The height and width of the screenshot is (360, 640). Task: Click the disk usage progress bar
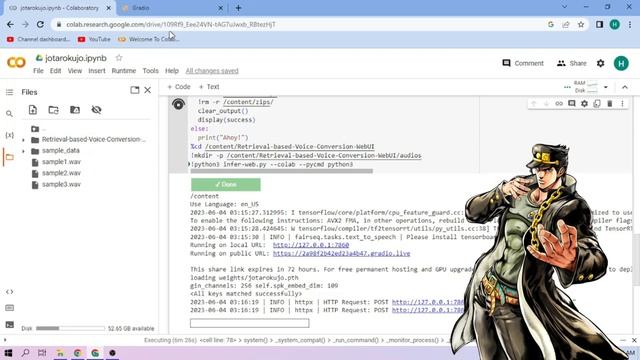tap(70, 328)
